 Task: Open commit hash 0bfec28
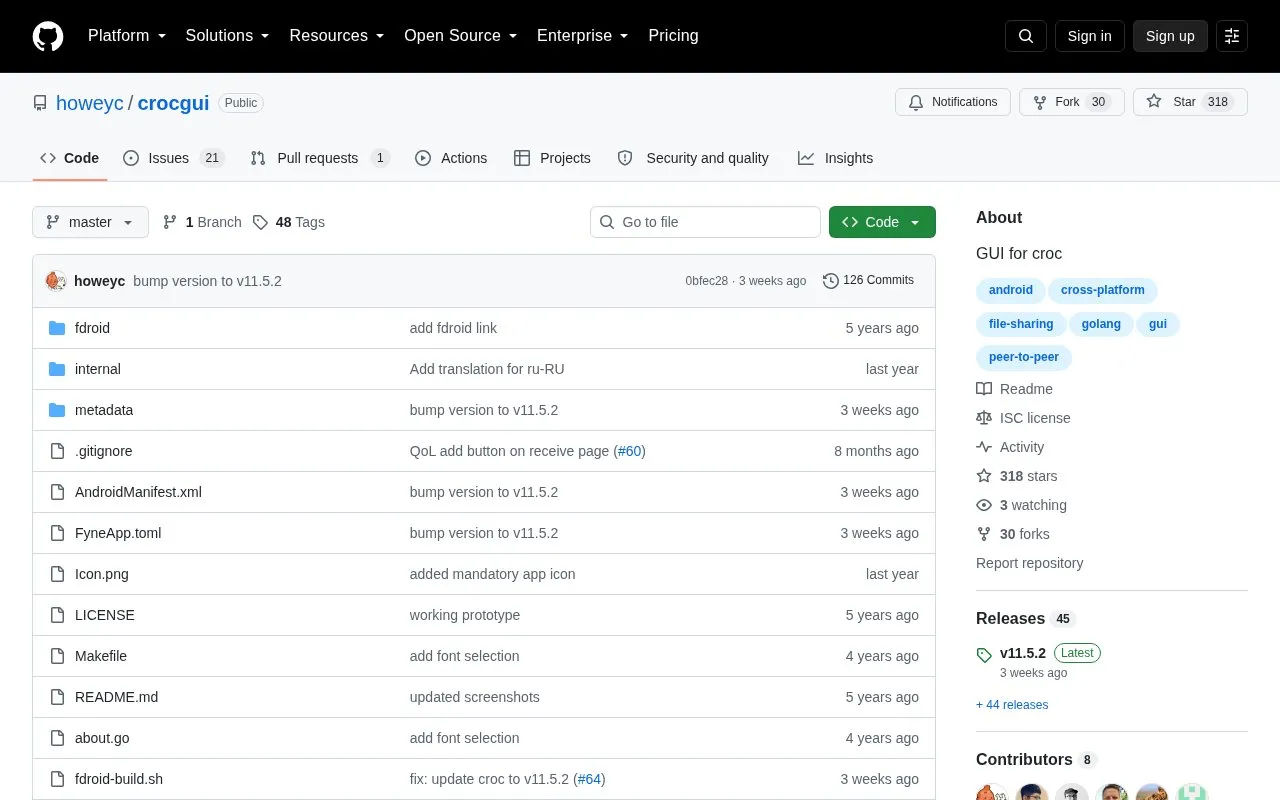(707, 281)
